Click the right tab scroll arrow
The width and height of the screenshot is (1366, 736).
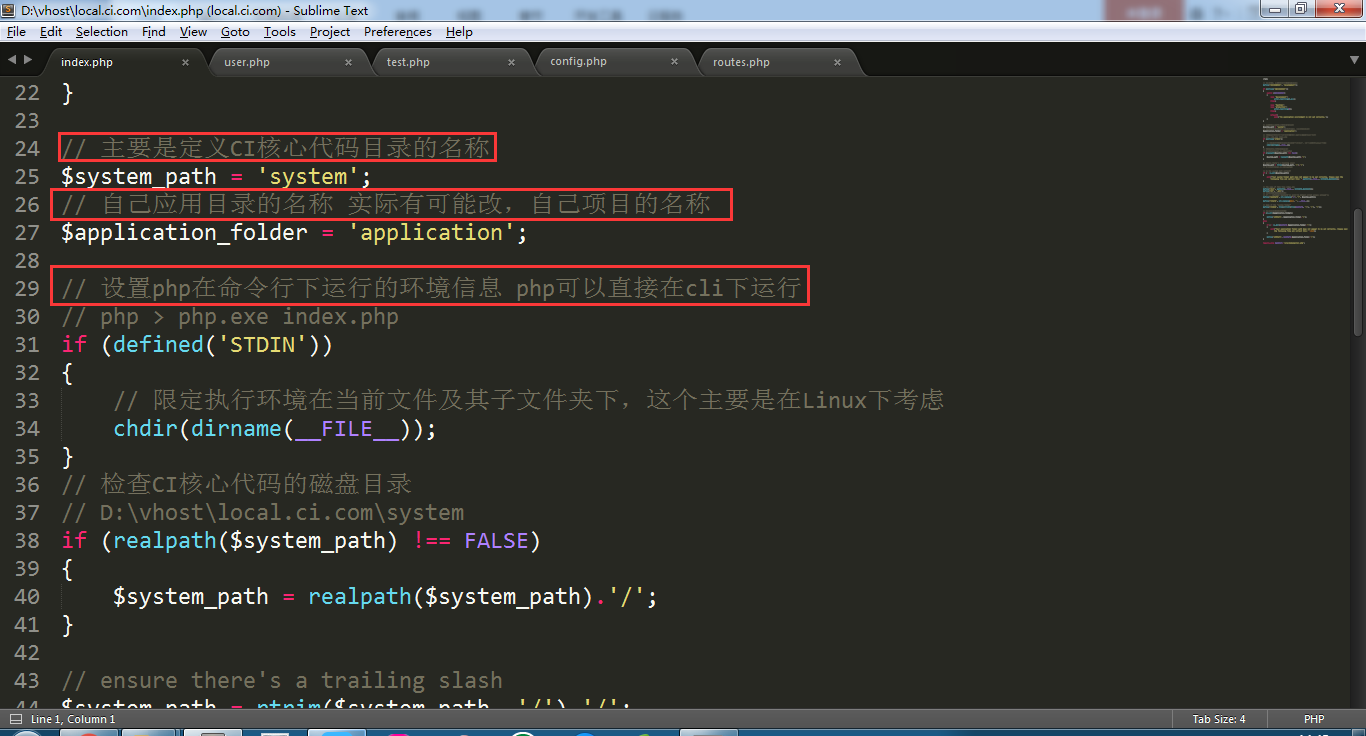click(27, 60)
